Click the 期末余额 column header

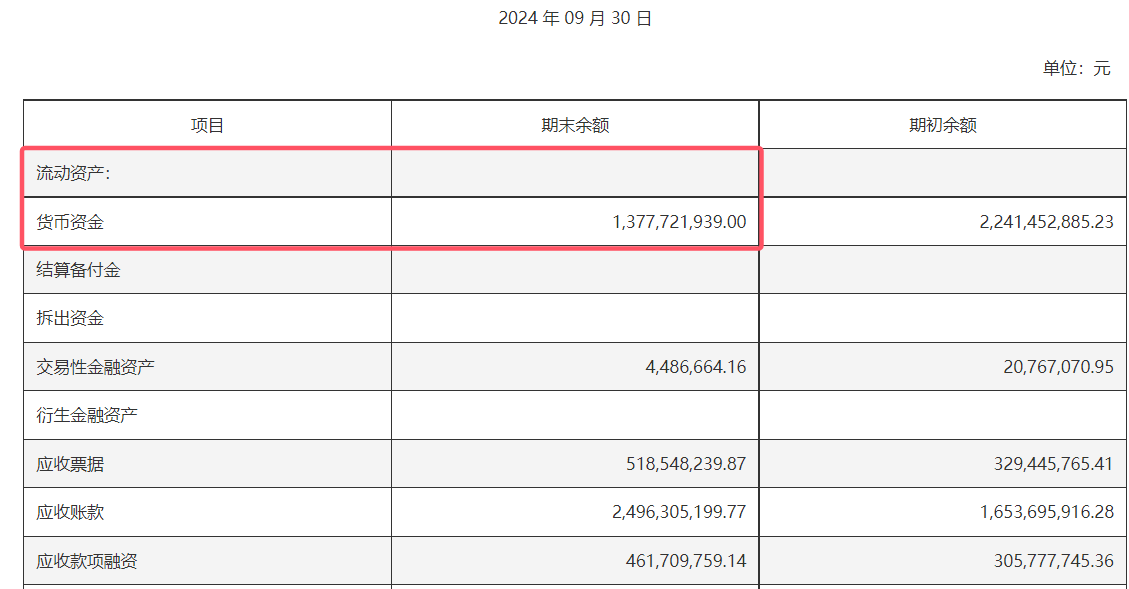575,125
